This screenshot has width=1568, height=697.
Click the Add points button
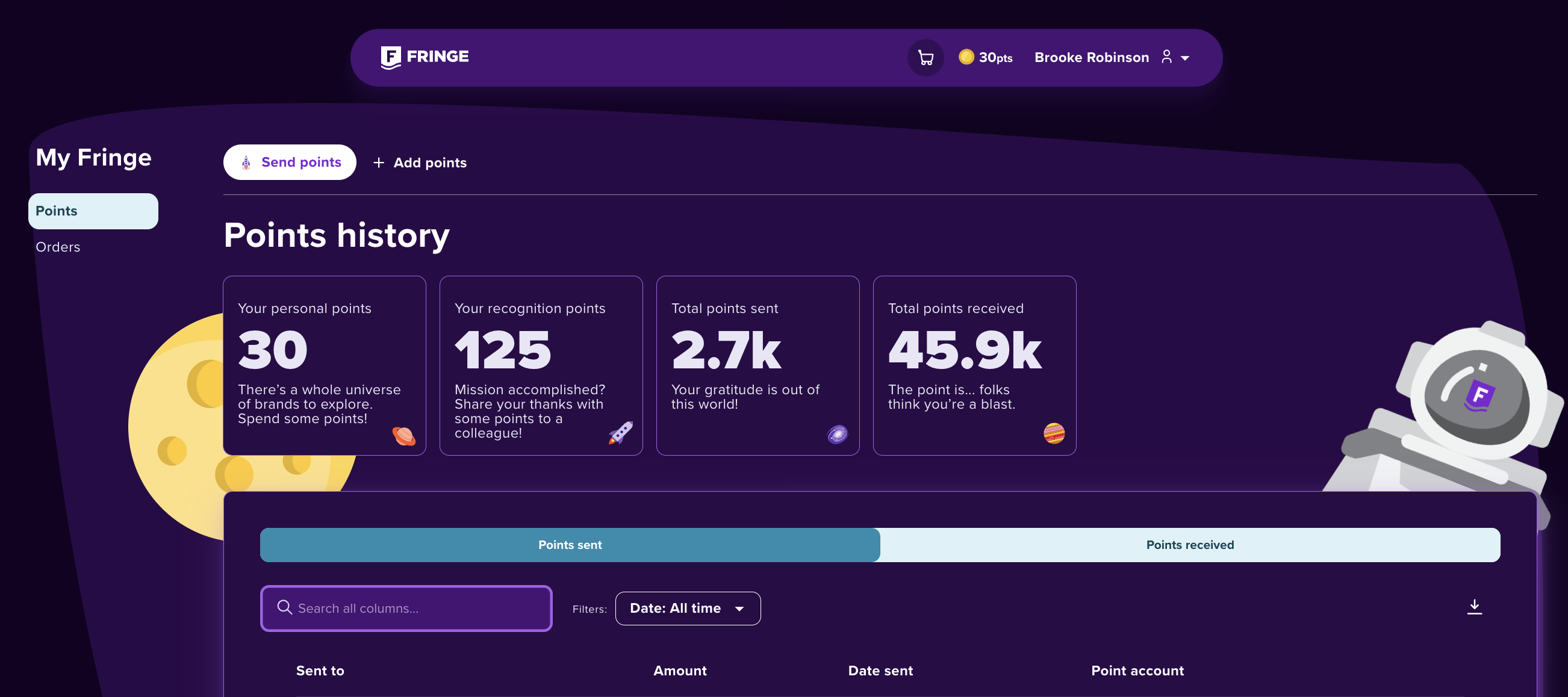420,163
